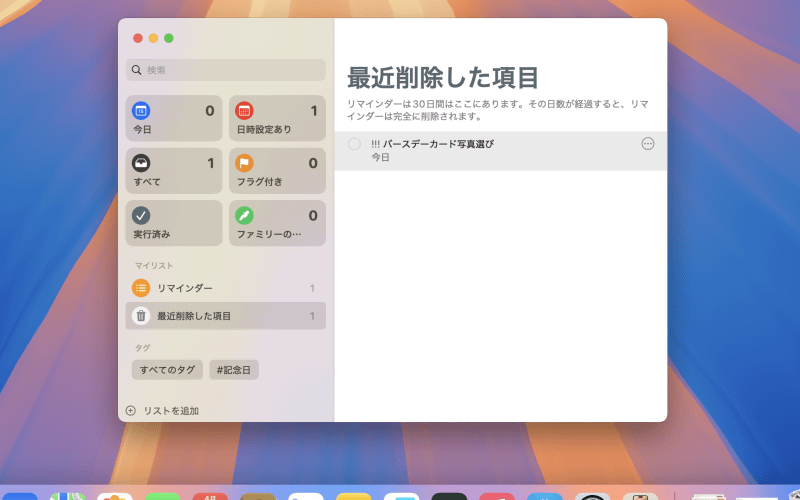Open the フラグ付き smart list card
The image size is (800, 500).
tap(277, 171)
